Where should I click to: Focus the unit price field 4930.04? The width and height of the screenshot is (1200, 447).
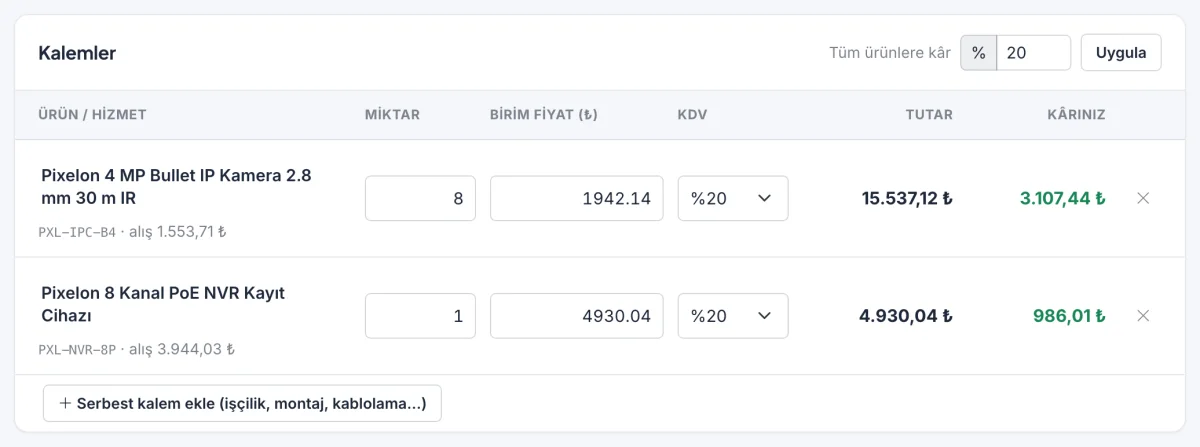[576, 316]
